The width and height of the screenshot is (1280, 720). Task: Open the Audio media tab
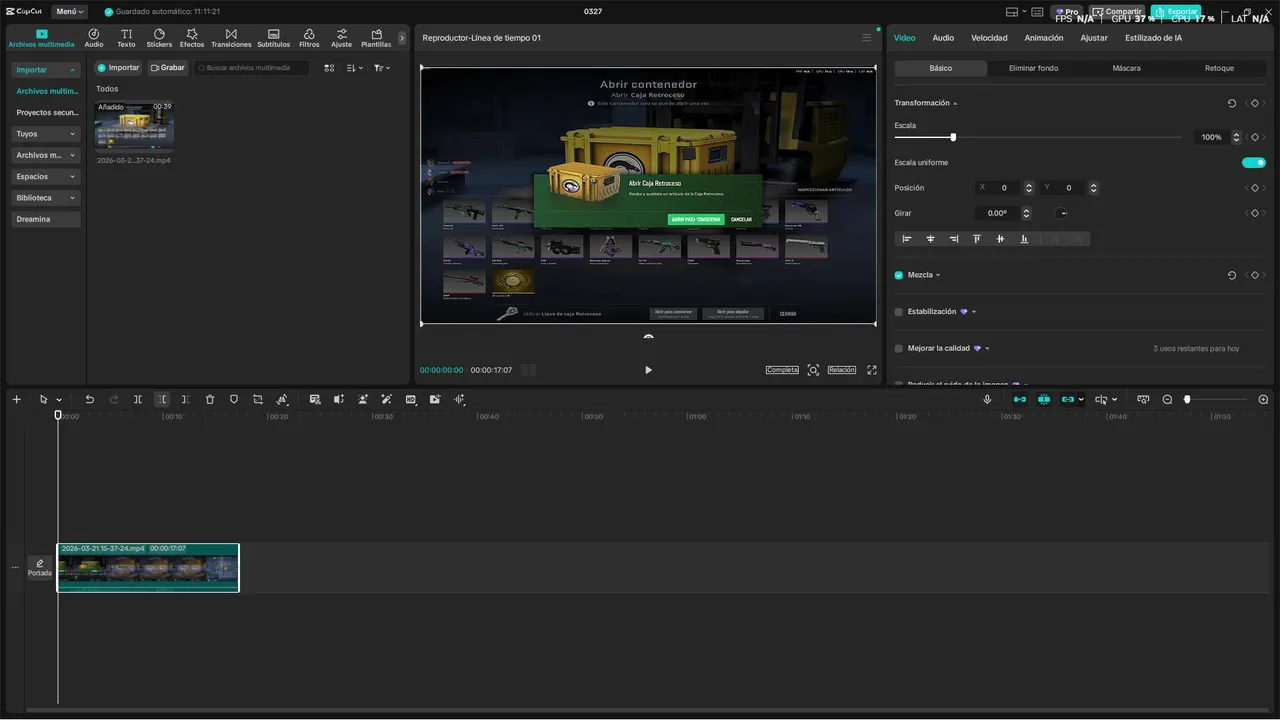pyautogui.click(x=94, y=38)
